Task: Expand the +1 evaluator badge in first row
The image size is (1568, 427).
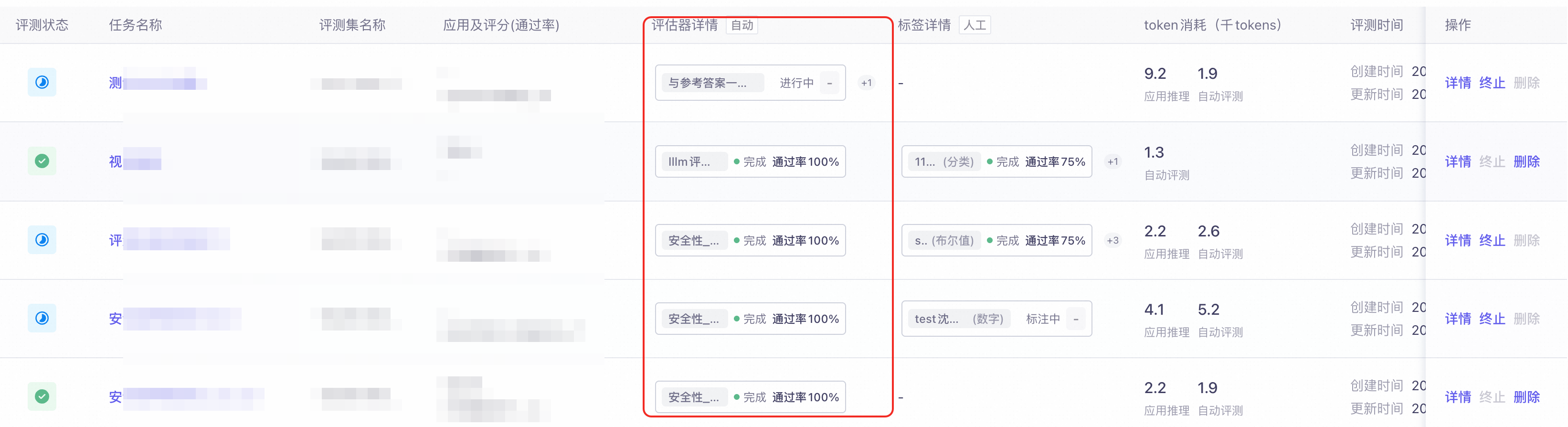Action: click(866, 83)
